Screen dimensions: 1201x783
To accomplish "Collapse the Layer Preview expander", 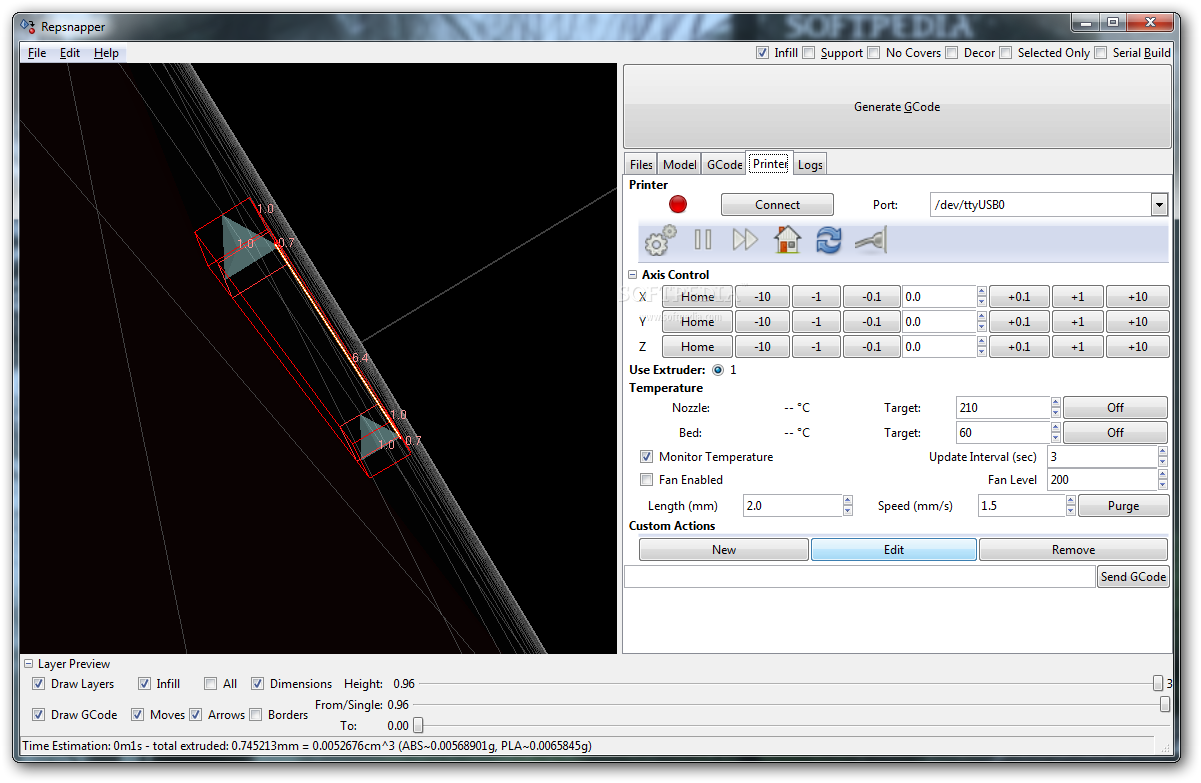I will (x=29, y=663).
